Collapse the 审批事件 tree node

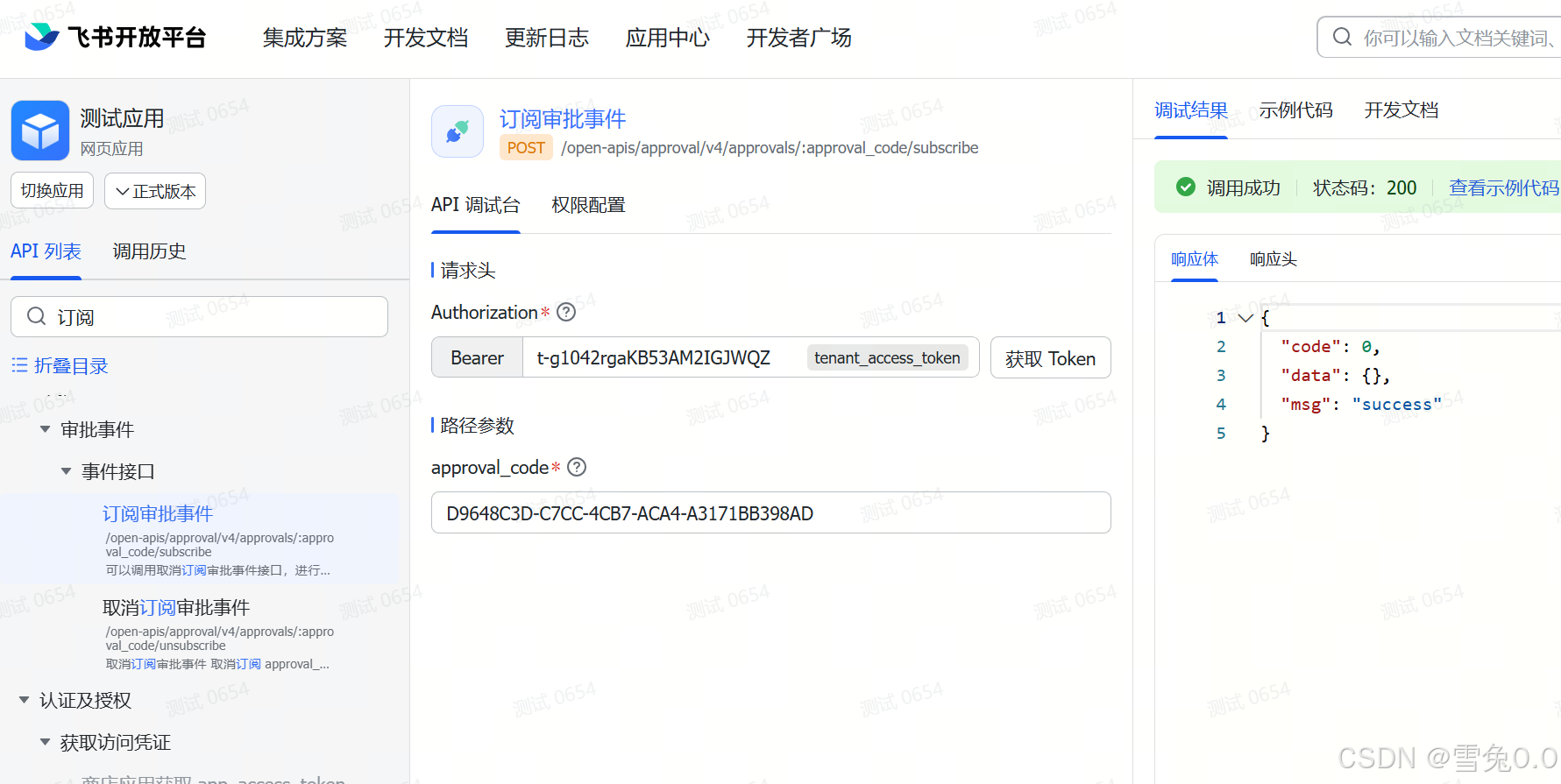tap(46, 429)
